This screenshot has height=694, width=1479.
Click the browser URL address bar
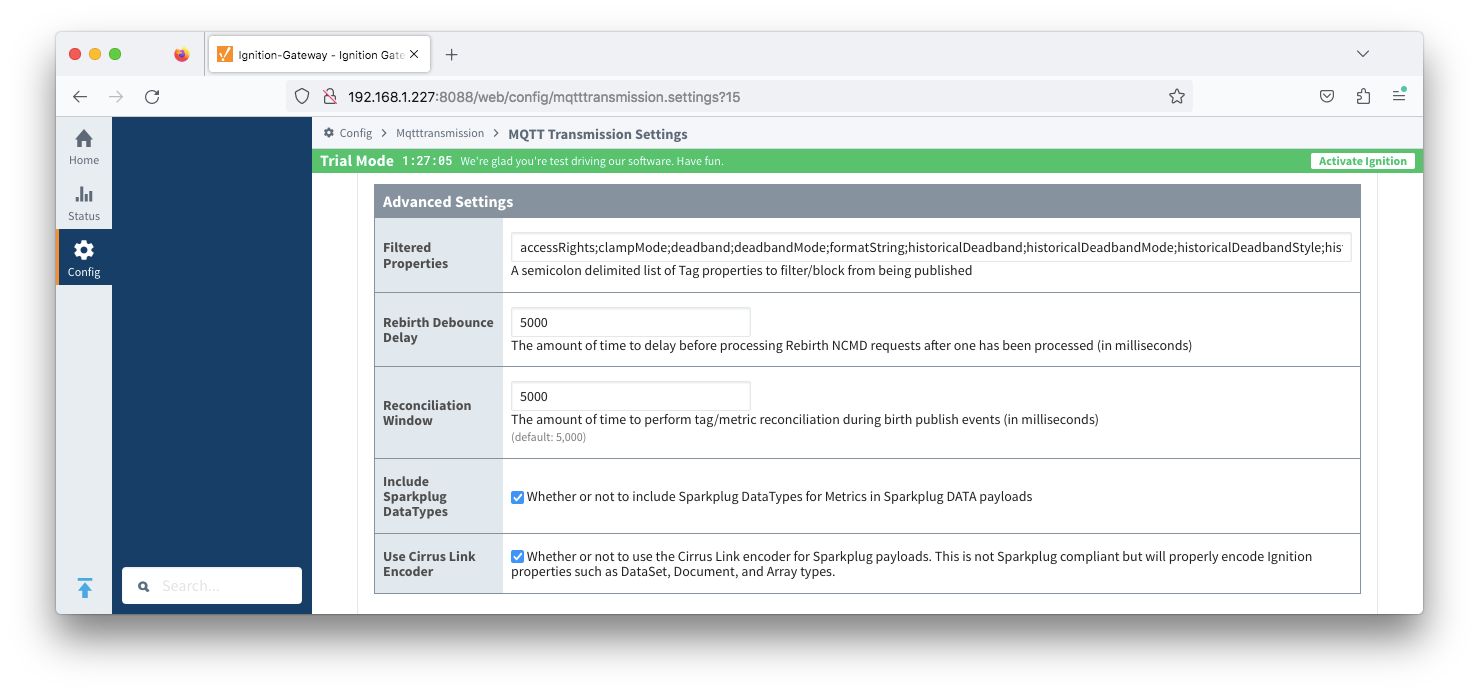[740, 97]
